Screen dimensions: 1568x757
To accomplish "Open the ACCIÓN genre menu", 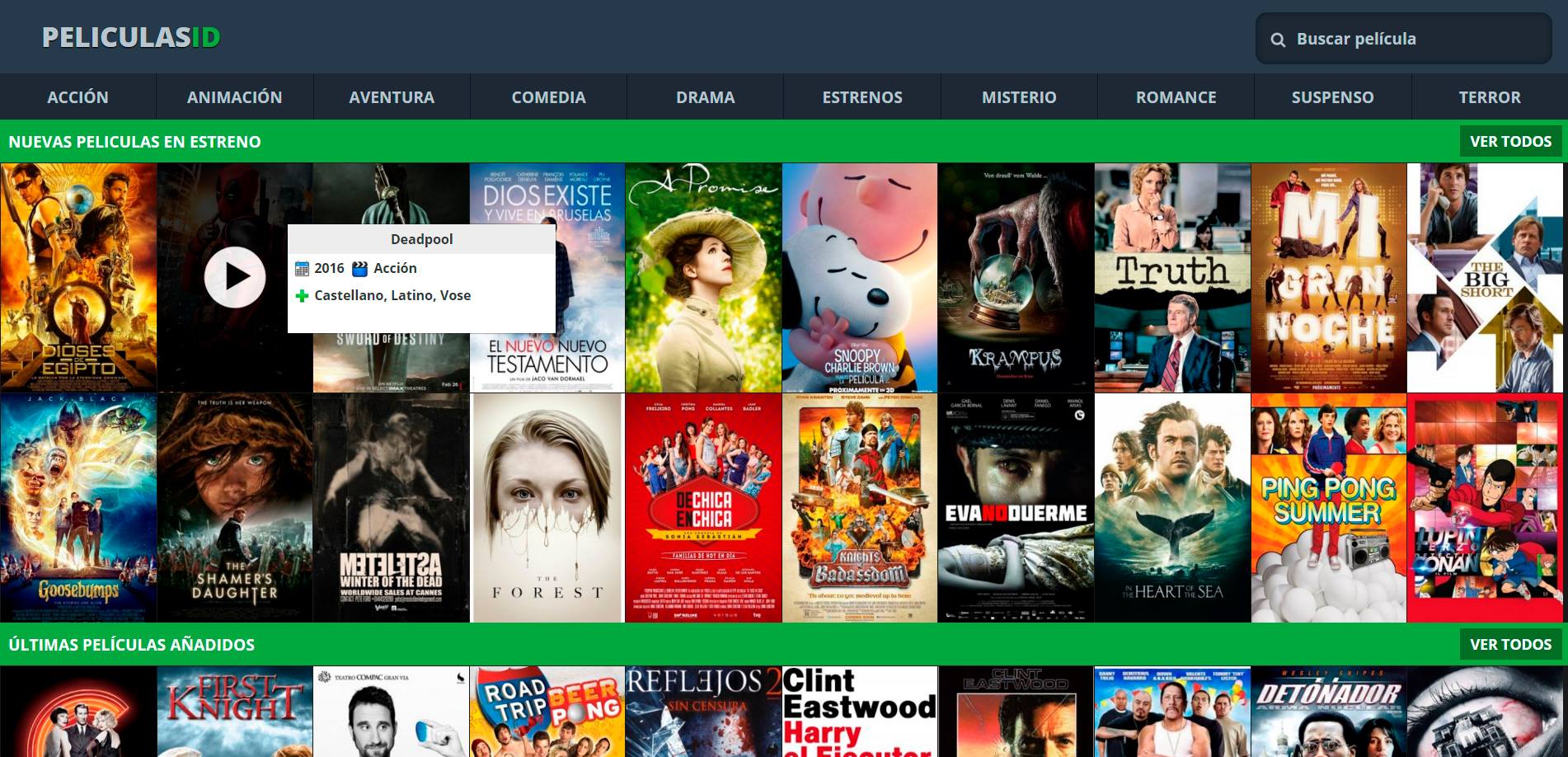I will 78,97.
